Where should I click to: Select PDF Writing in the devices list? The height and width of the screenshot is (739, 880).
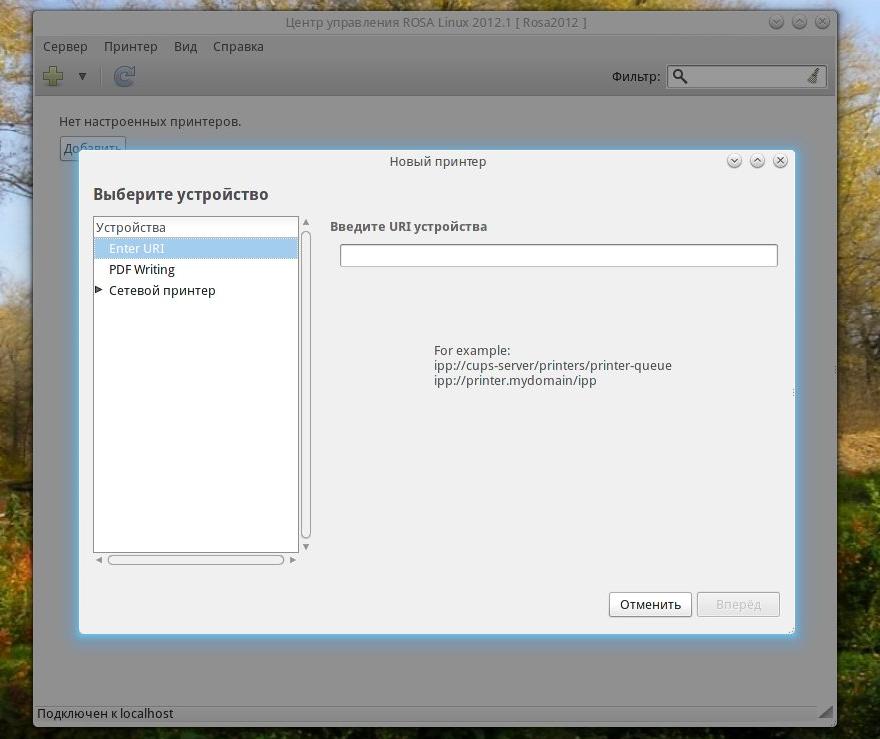tap(196, 269)
